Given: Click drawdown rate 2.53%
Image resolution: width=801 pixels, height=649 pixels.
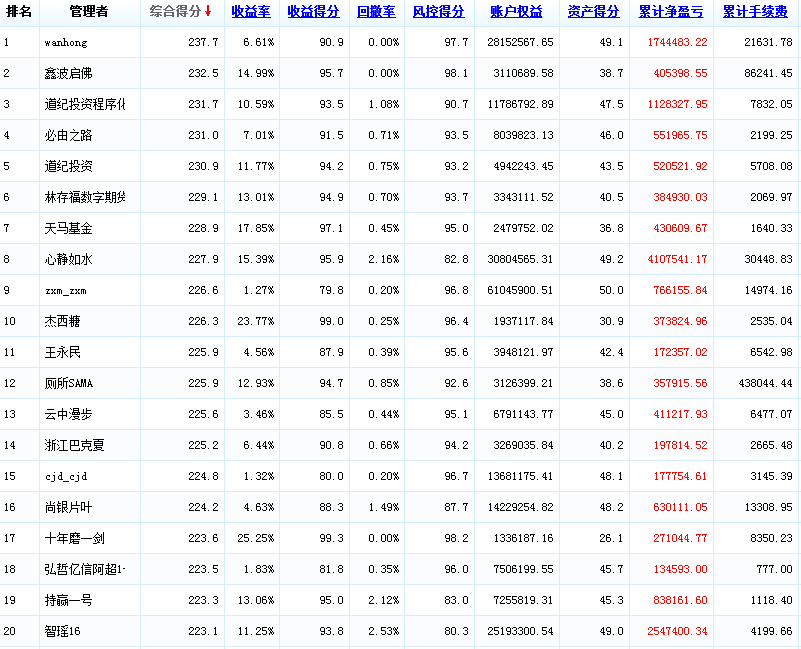Looking at the screenshot, I should pyautogui.click(x=384, y=631).
